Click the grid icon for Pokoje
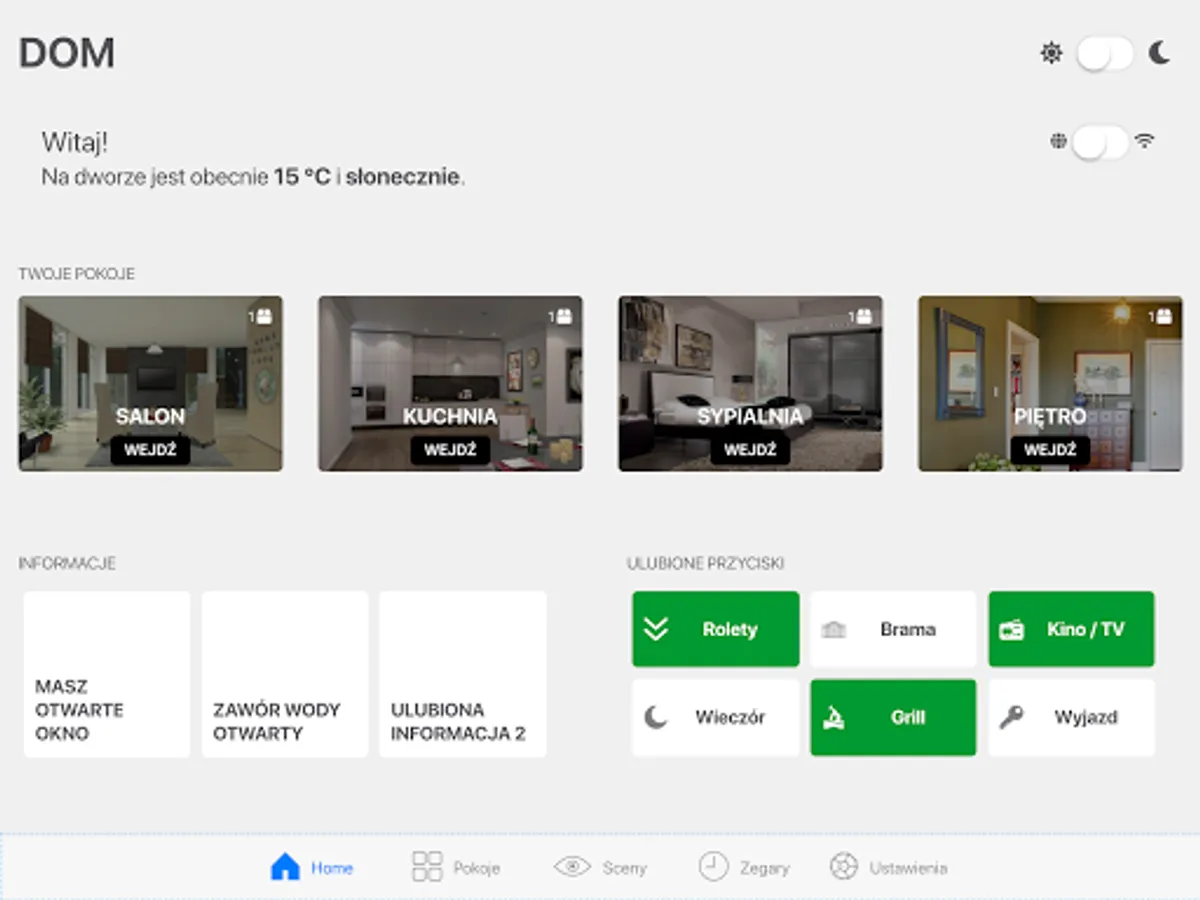Viewport: 1200px width, 900px height. coord(427,867)
